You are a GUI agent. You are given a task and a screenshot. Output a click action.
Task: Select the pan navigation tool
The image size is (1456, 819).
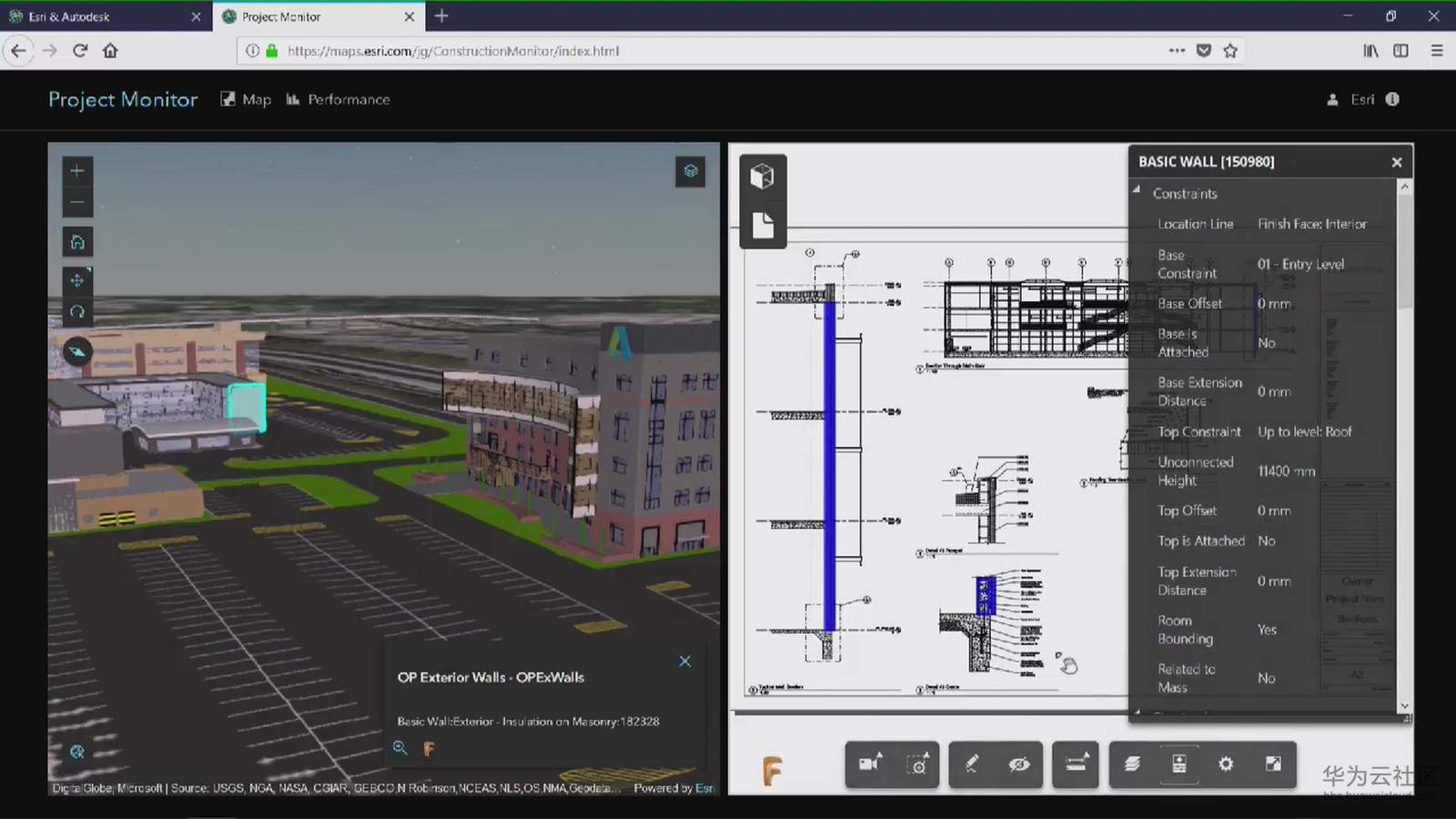pos(77,280)
